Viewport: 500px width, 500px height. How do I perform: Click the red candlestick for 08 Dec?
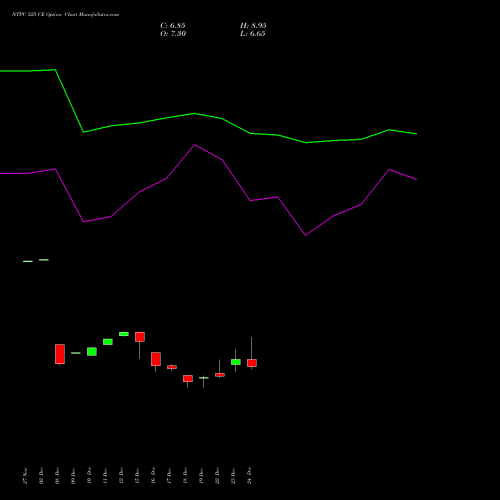[60, 354]
